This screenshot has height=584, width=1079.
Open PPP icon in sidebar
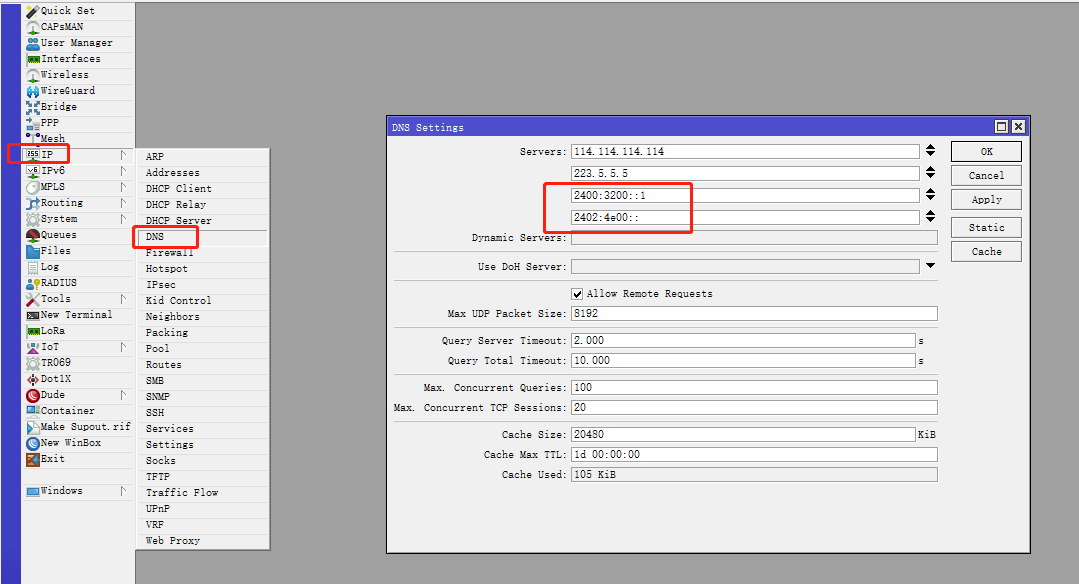point(32,123)
